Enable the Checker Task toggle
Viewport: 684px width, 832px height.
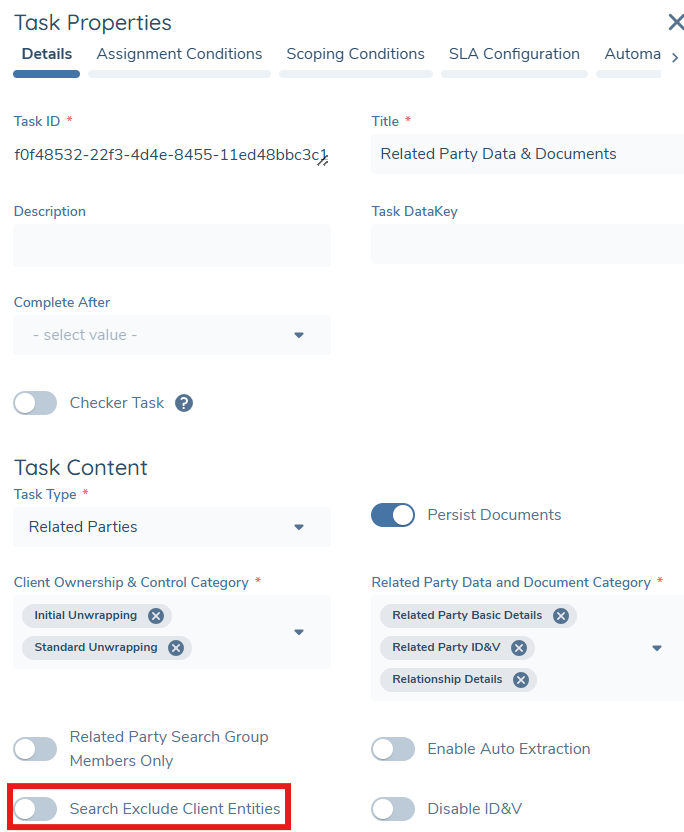(x=35, y=403)
